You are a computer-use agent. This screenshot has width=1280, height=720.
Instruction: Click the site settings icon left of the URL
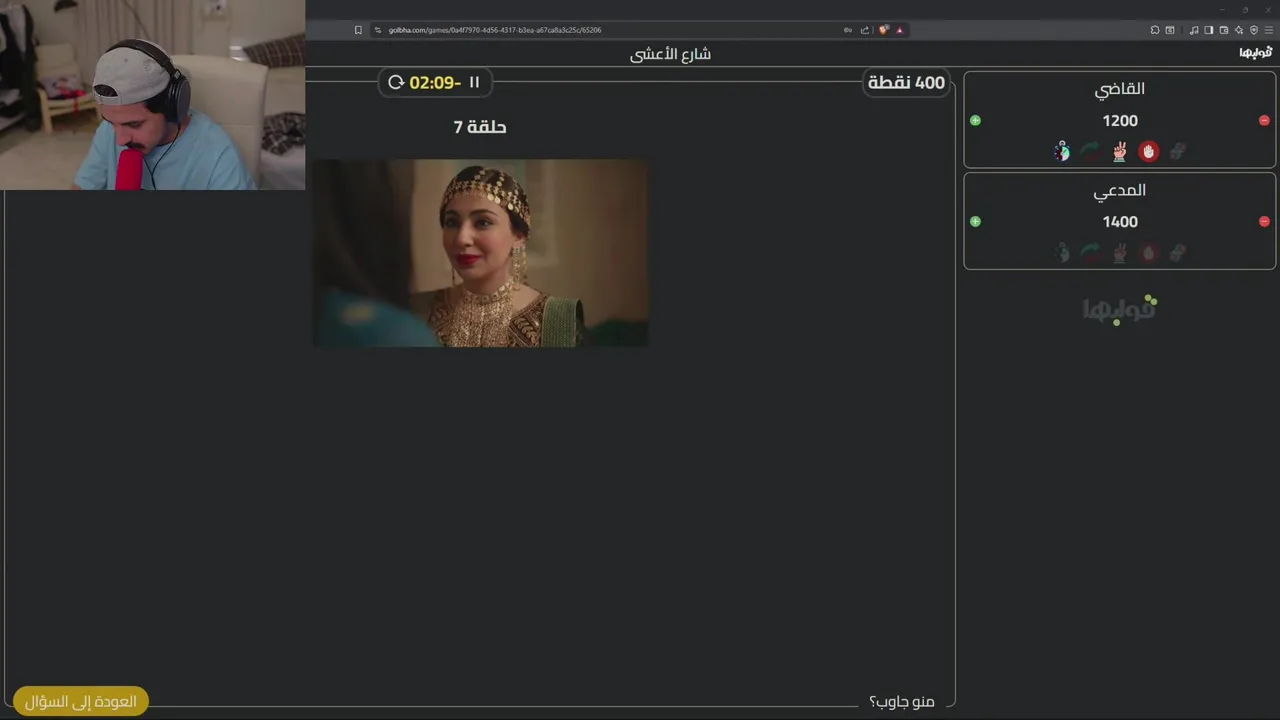pyautogui.click(x=377, y=30)
